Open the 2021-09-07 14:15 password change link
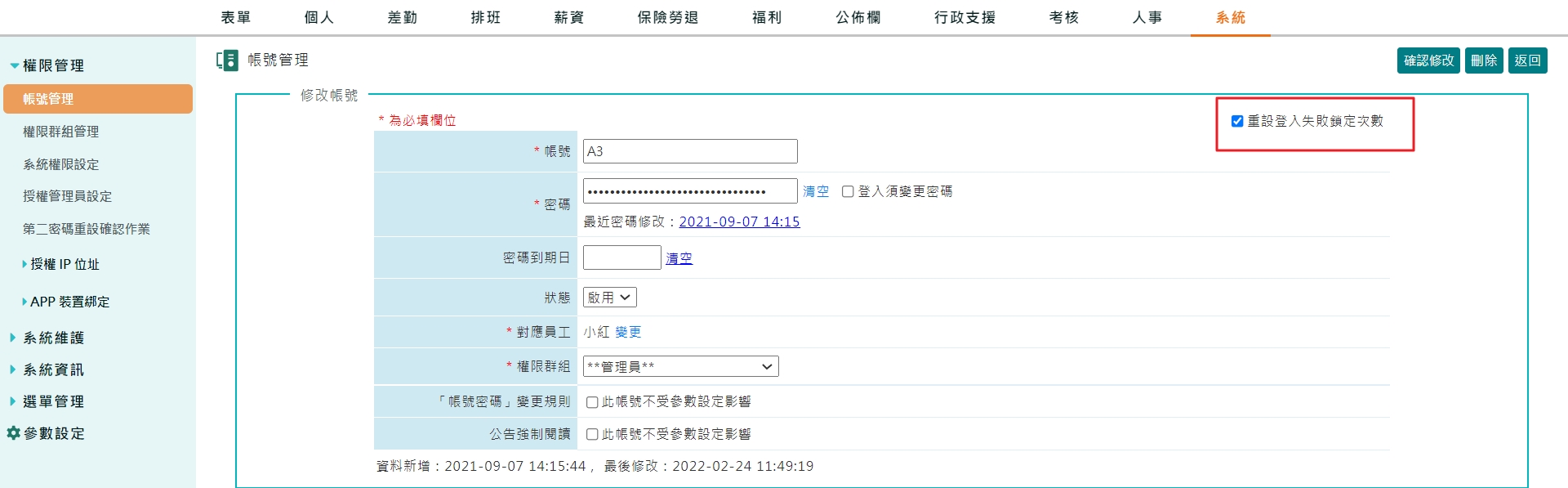The image size is (1568, 488). pos(739,222)
